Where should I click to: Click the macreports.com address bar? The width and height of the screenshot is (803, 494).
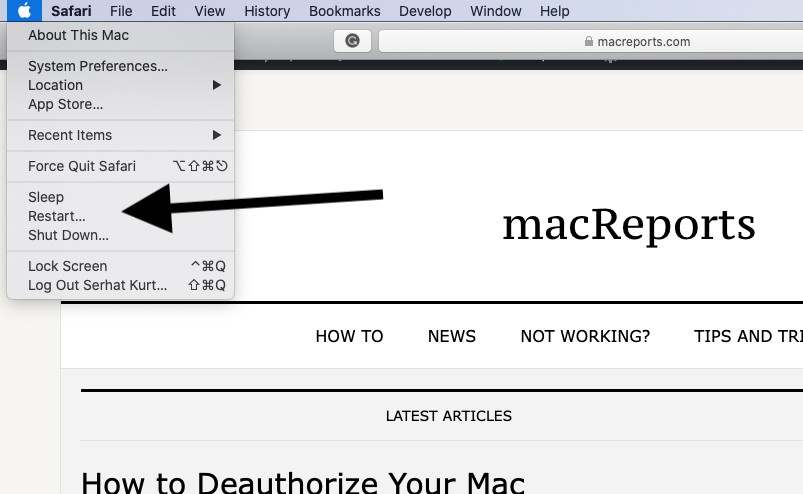click(x=590, y=41)
